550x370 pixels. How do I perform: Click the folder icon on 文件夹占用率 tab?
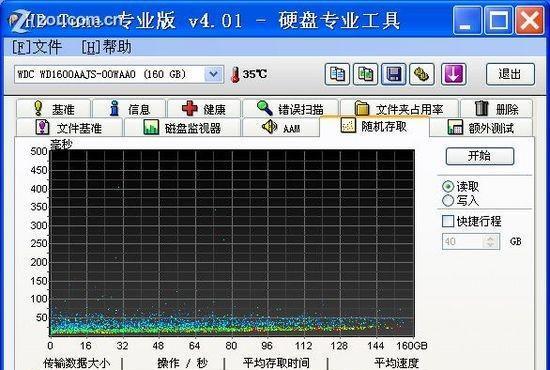click(362, 108)
